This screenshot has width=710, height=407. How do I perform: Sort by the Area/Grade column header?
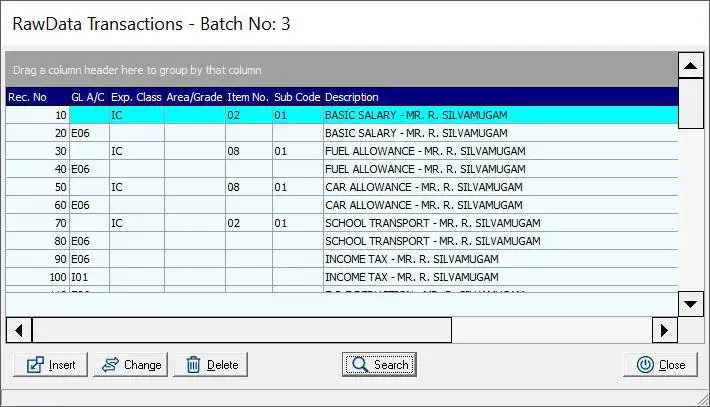tap(195, 97)
